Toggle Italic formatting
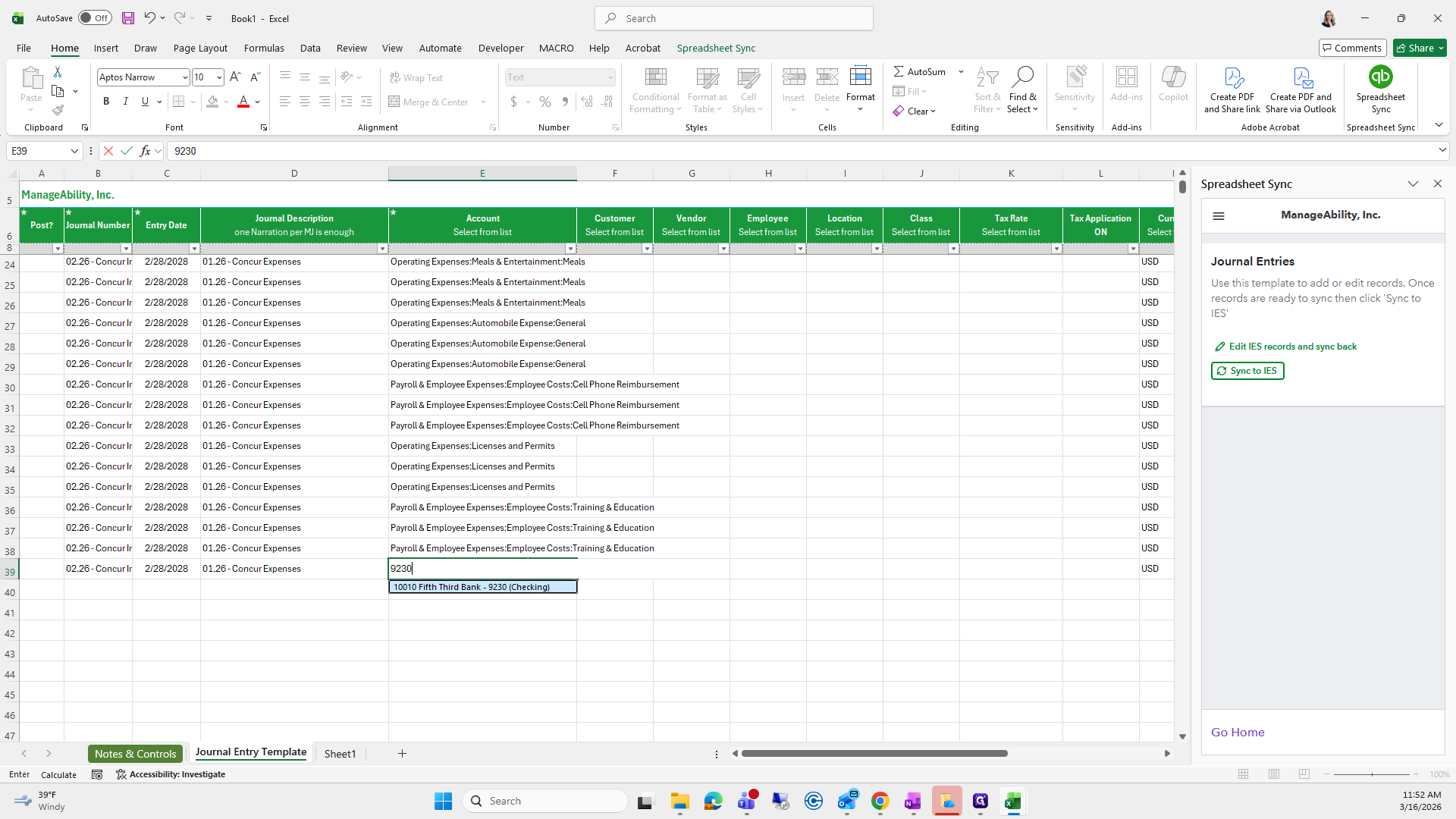The width and height of the screenshot is (1456, 819). pos(126,102)
